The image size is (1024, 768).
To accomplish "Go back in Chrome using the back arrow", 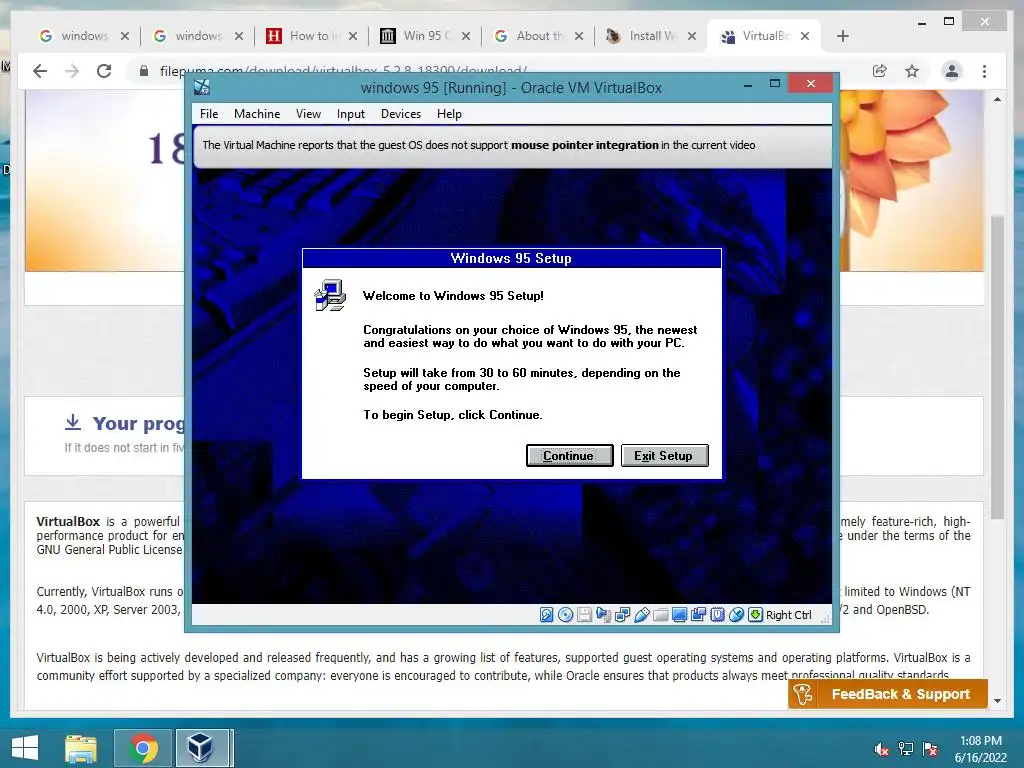I will [x=40, y=71].
